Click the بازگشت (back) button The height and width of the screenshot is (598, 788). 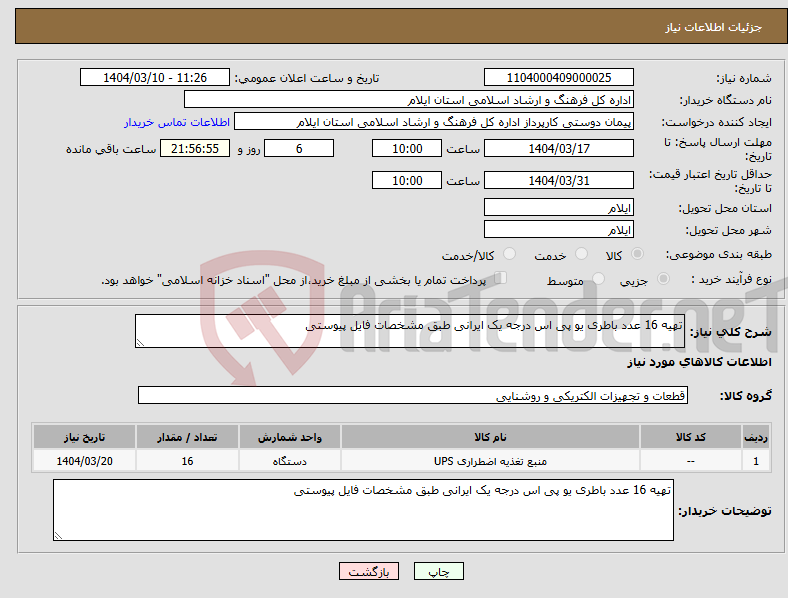pos(369,571)
